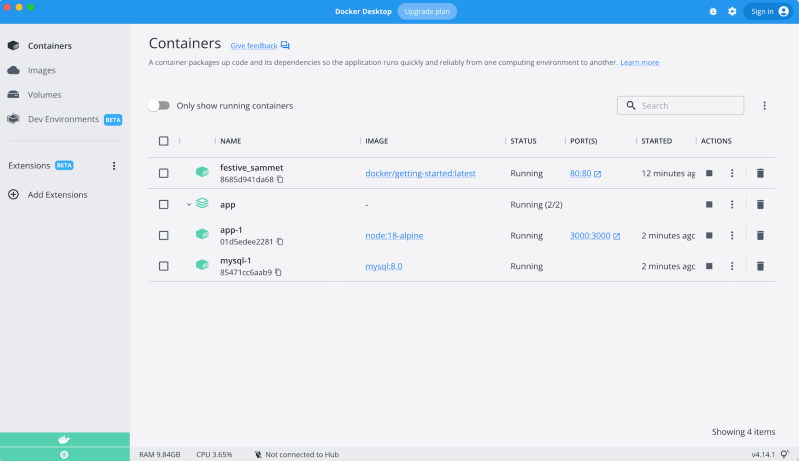Check the select-all containers header checkbox
The width and height of the screenshot is (799, 461).
coord(164,141)
